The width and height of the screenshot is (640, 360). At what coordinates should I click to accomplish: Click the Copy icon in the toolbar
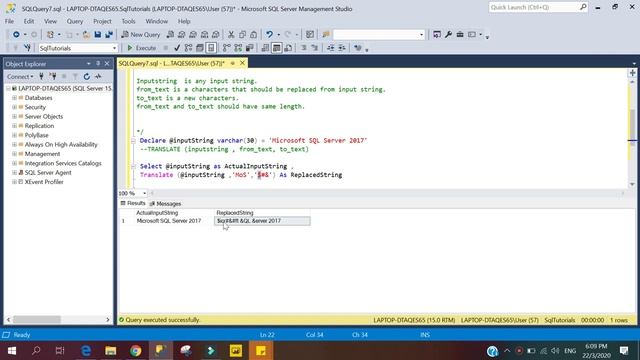tap(242, 35)
